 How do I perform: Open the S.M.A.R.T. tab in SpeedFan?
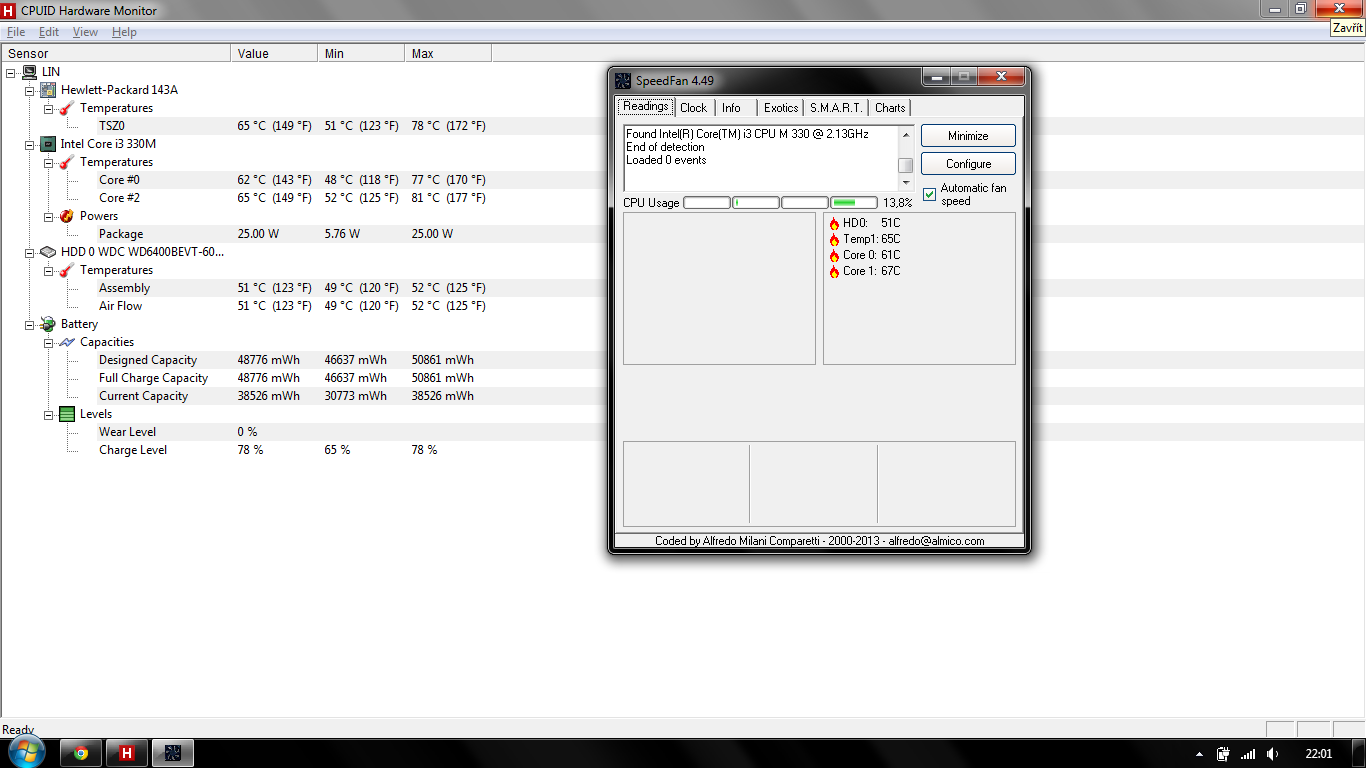point(836,108)
